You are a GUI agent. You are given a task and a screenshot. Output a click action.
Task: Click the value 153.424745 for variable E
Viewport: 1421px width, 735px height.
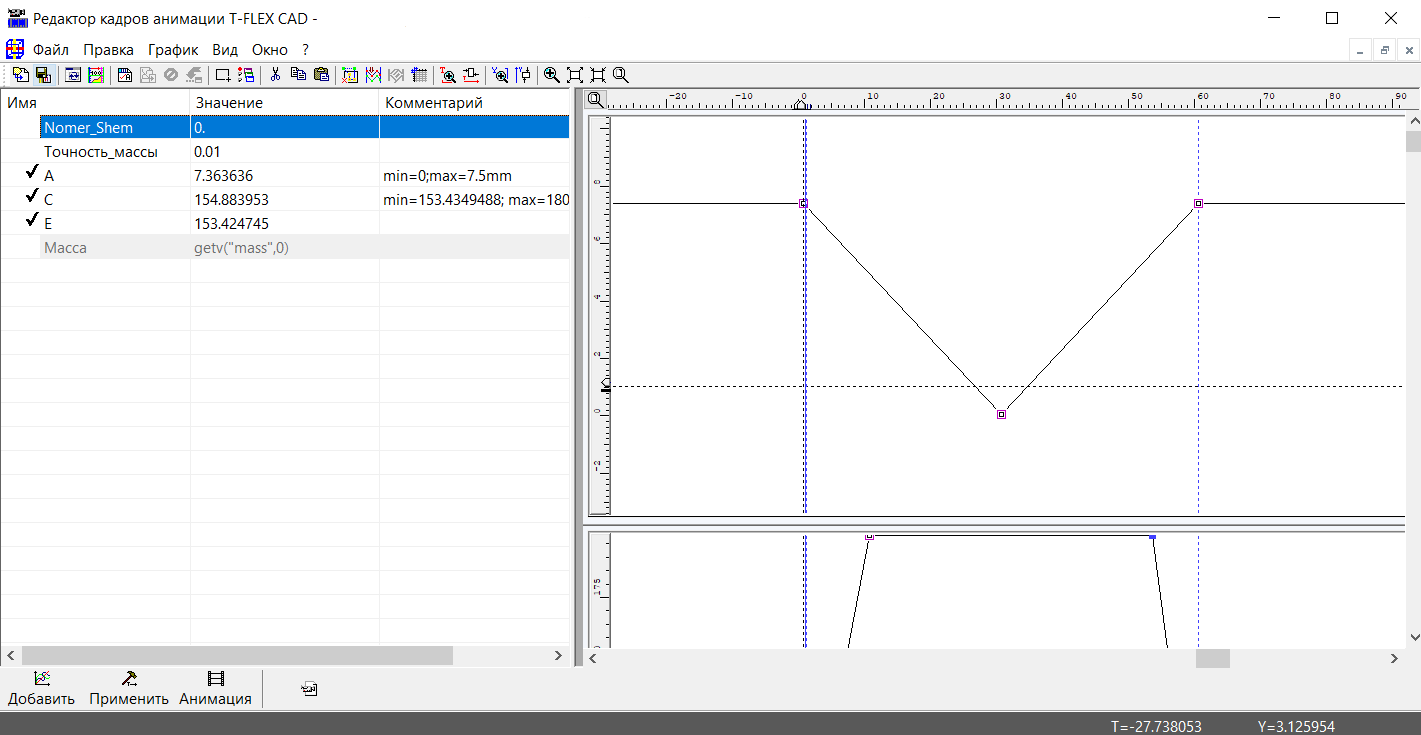click(231, 223)
